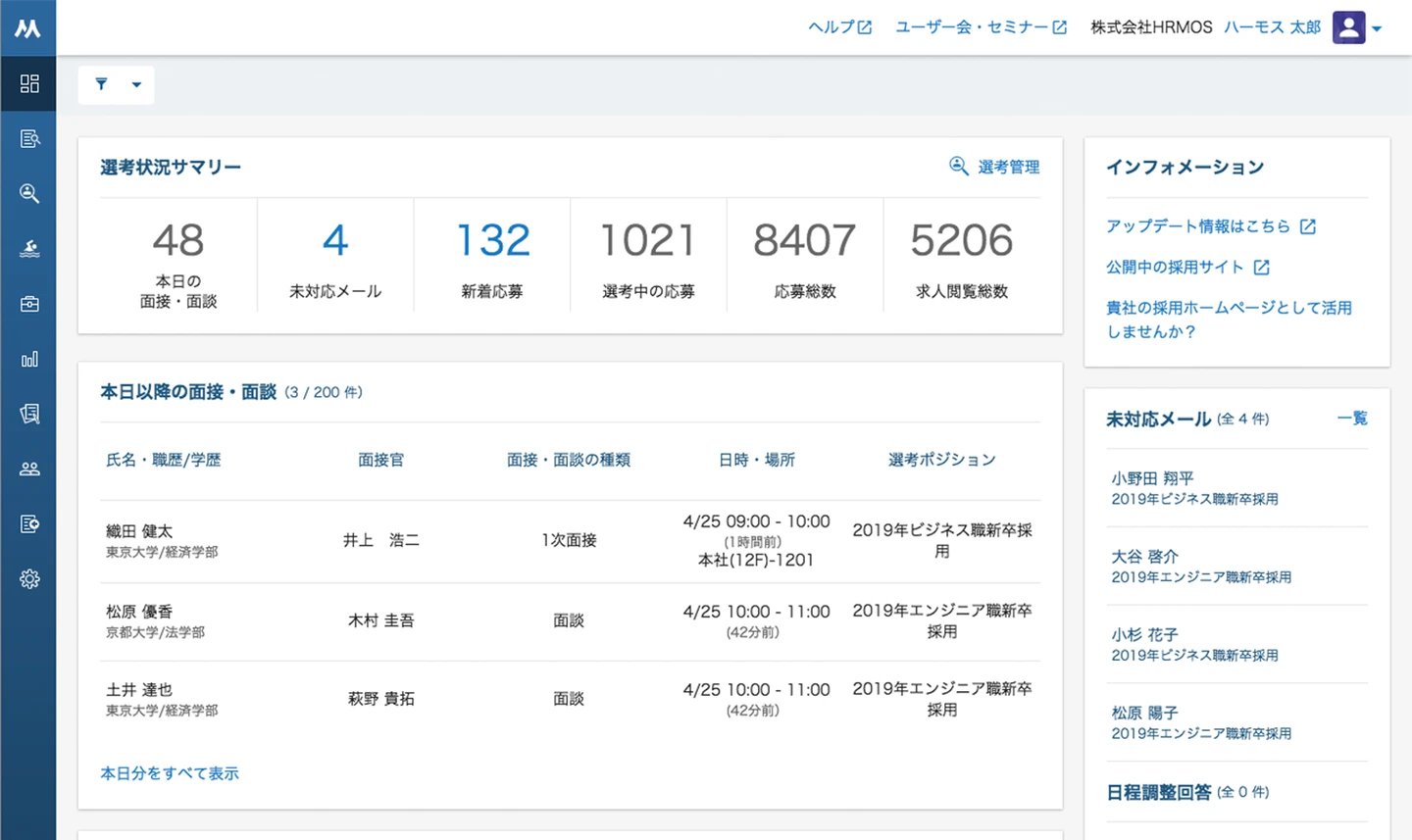Expand the user account dropdown caret
Image resolution: width=1412 pixels, height=840 pixels.
pyautogui.click(x=1377, y=28)
